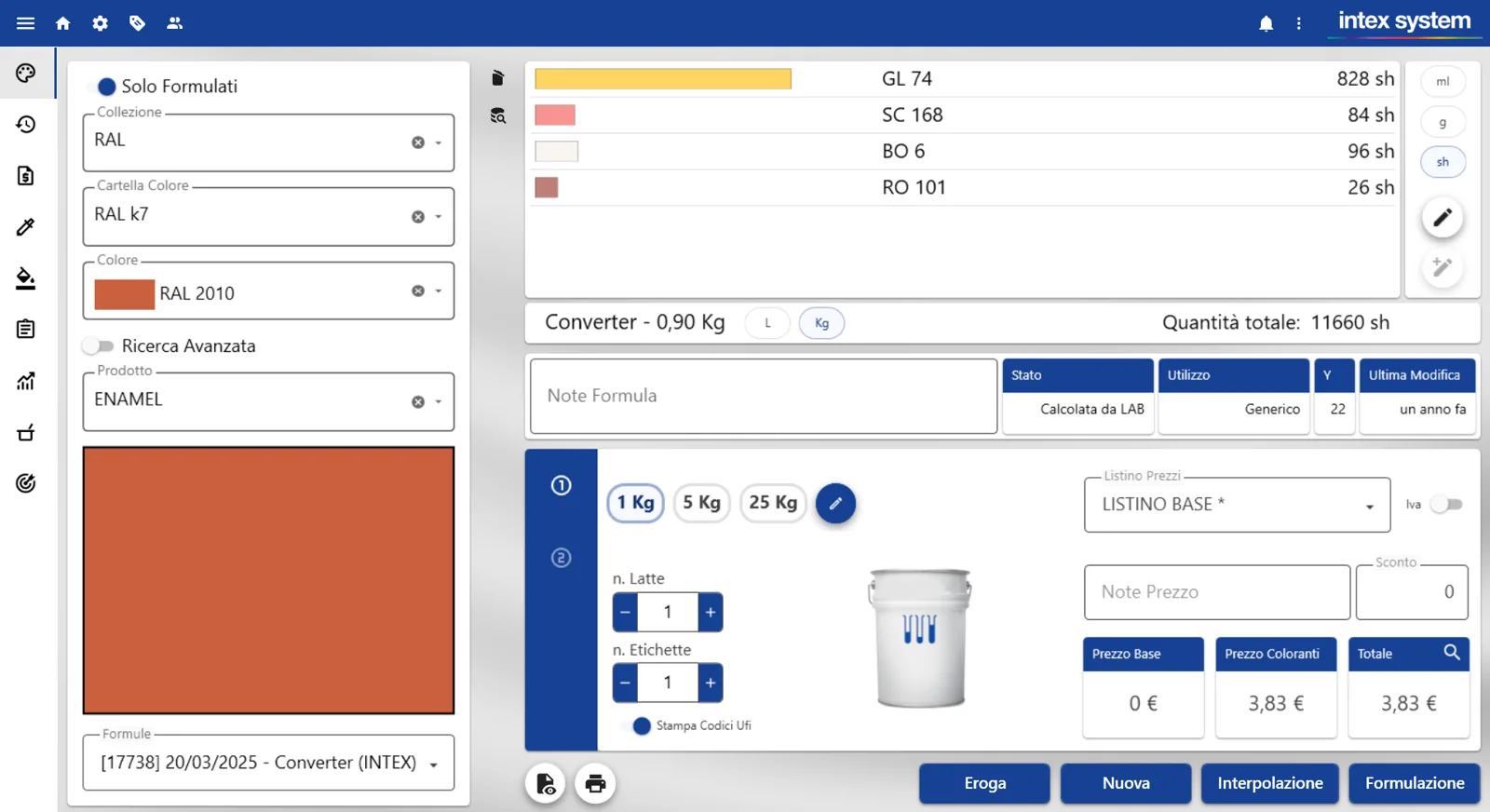The height and width of the screenshot is (812, 1490).
Task: Open the three-dot more options menu
Action: [1298, 24]
